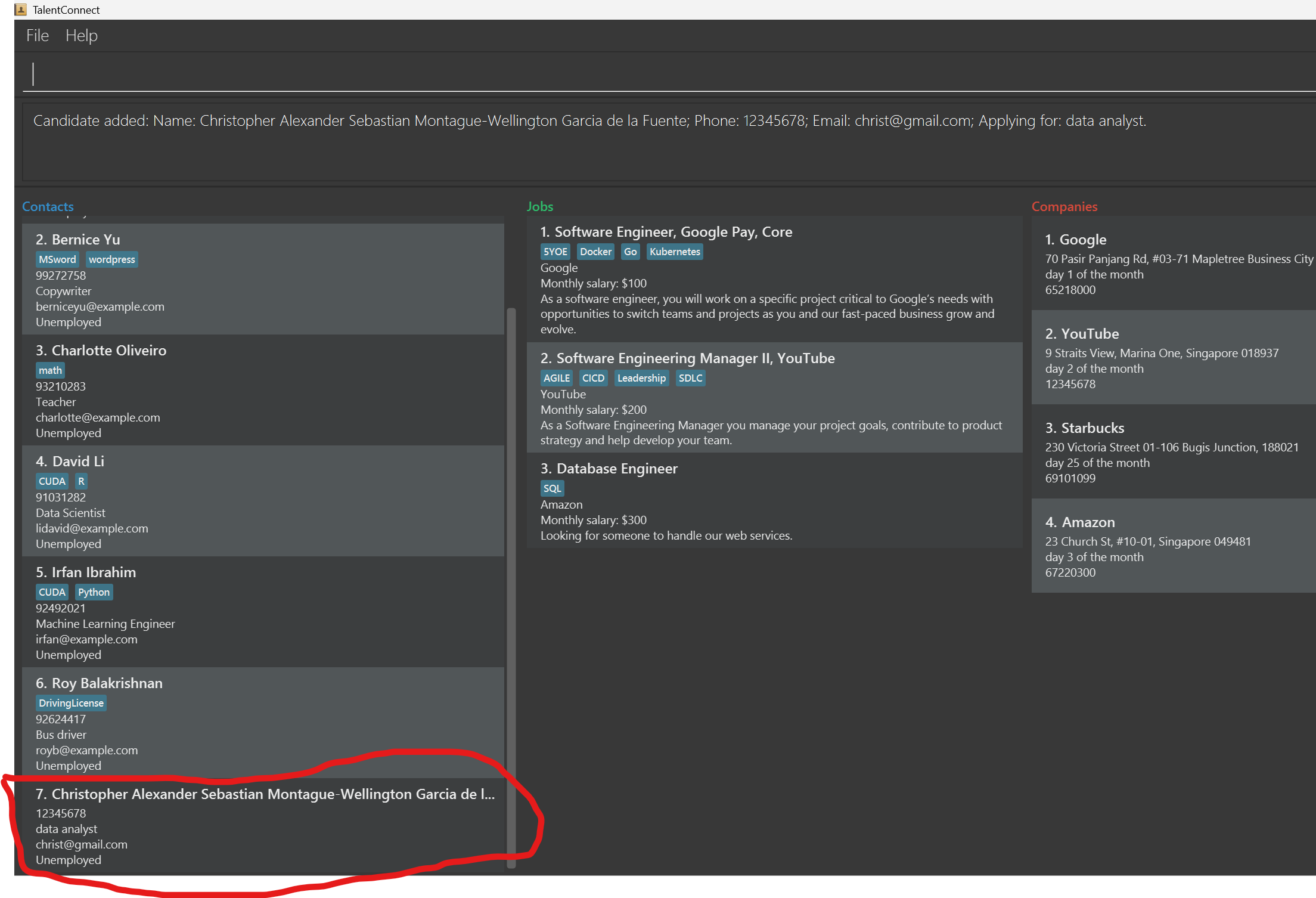Open the File menu

[37, 36]
